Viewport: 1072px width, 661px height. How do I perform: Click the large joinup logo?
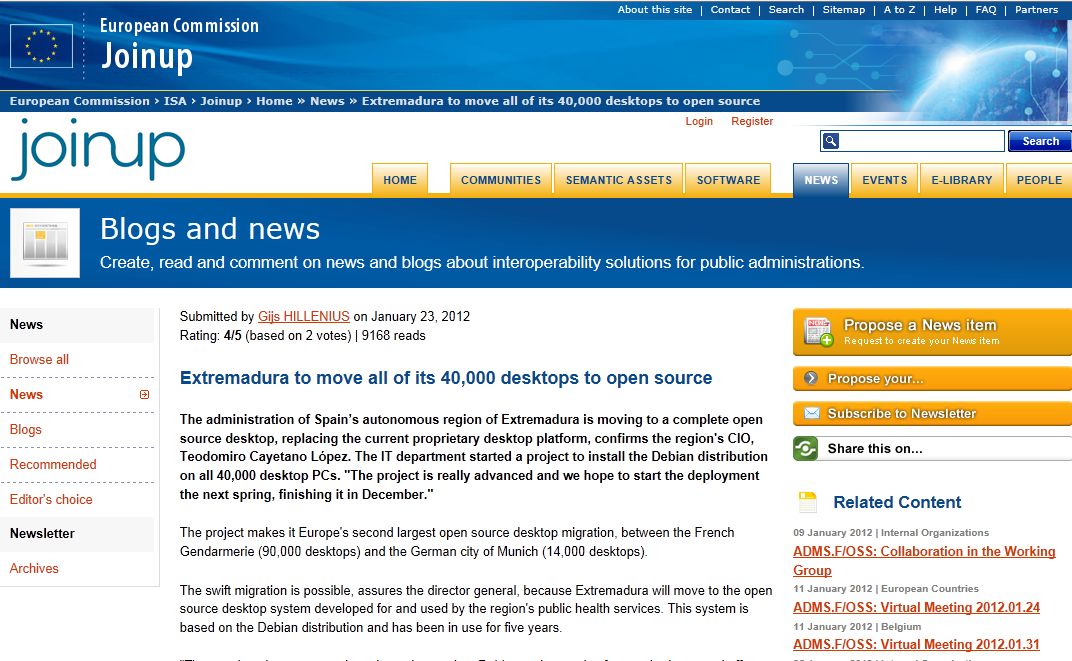click(98, 150)
